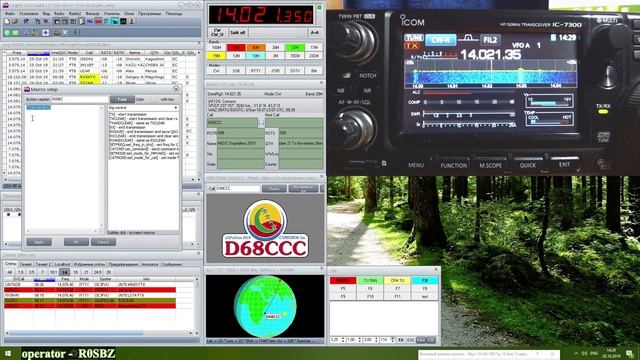Expand the Rig control dropdown in Macros setup
This screenshot has height=360, width=640.
pos(176,108)
